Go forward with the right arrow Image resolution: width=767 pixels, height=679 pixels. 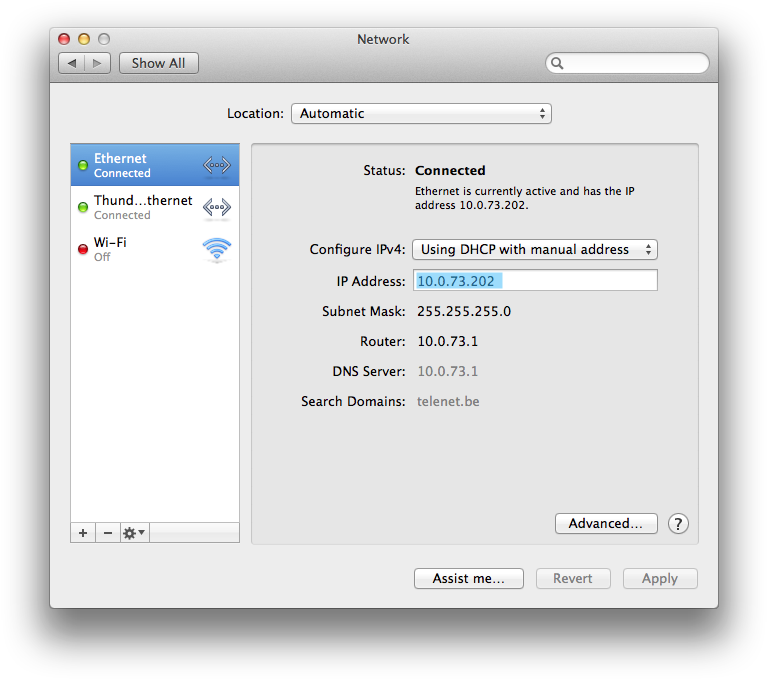coord(97,63)
